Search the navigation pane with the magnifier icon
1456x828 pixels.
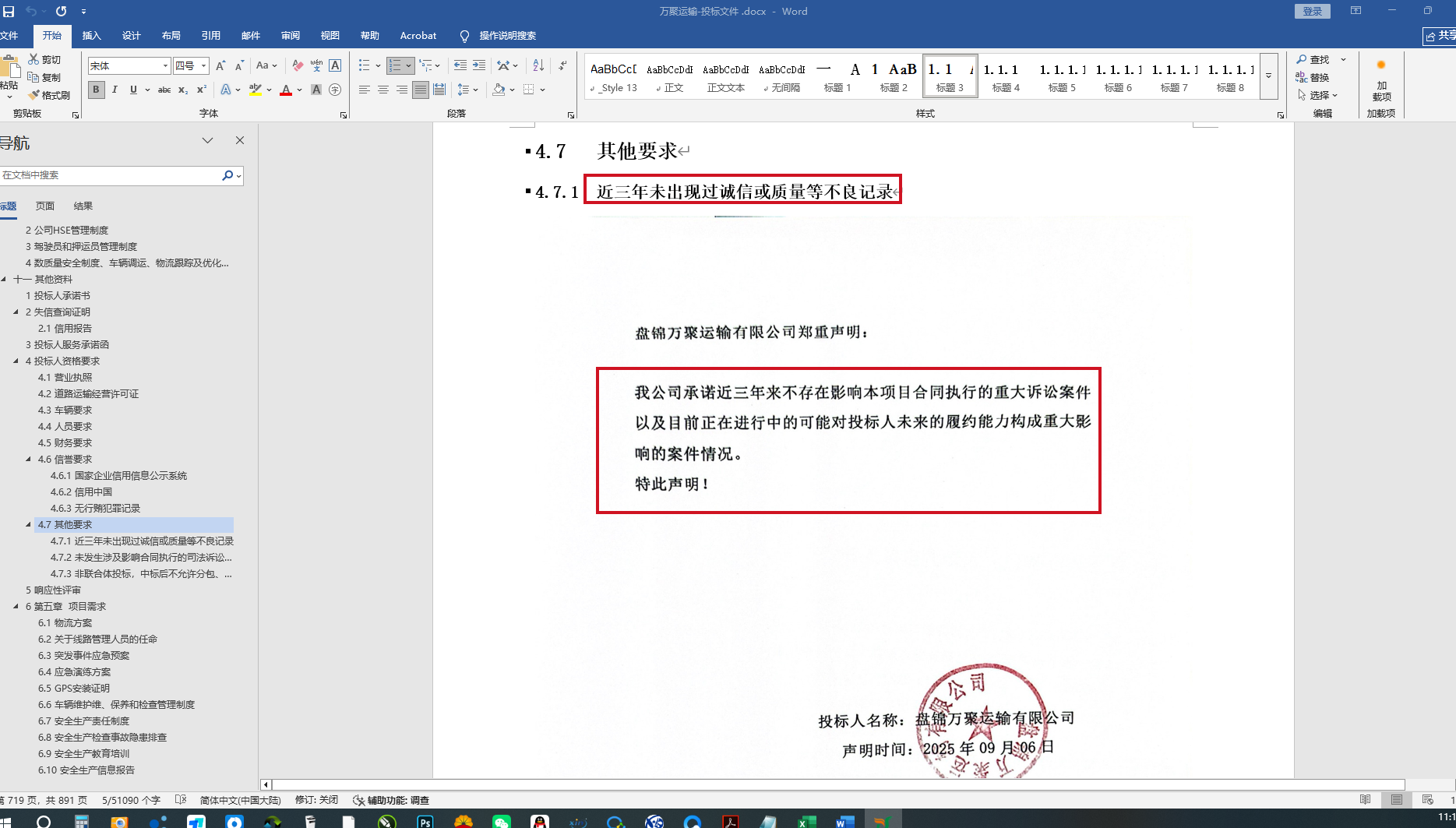[227, 175]
